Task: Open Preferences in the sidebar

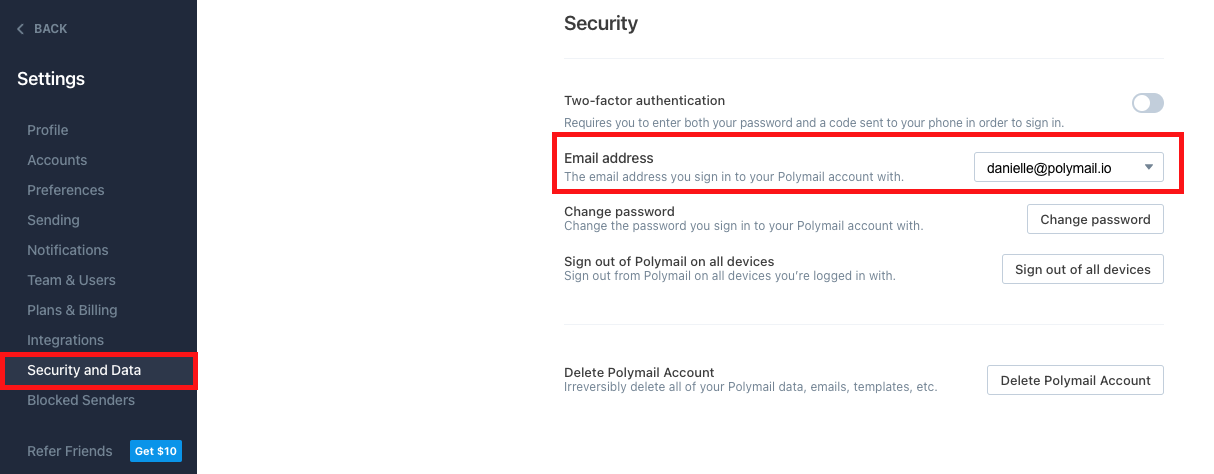Action: click(x=66, y=190)
